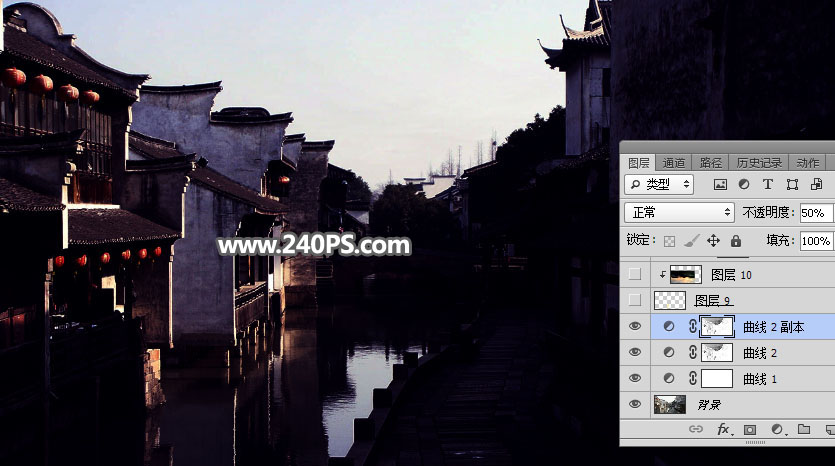Select the layer name 曲线 2 副本
The width and height of the screenshot is (835, 466).
coord(773,327)
